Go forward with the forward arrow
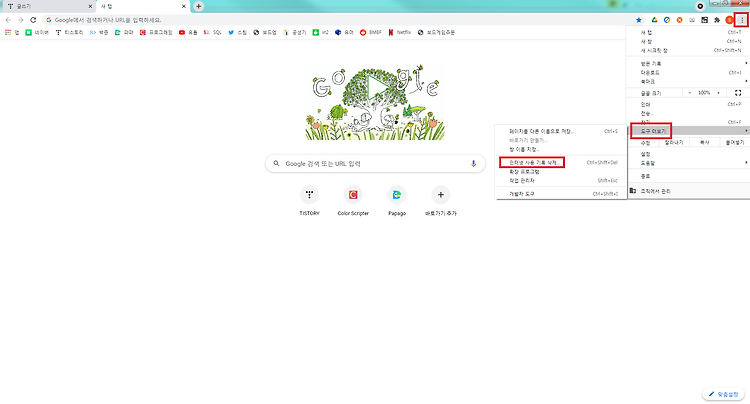Image resolution: width=750 pixels, height=404 pixels. pyautogui.click(x=21, y=20)
